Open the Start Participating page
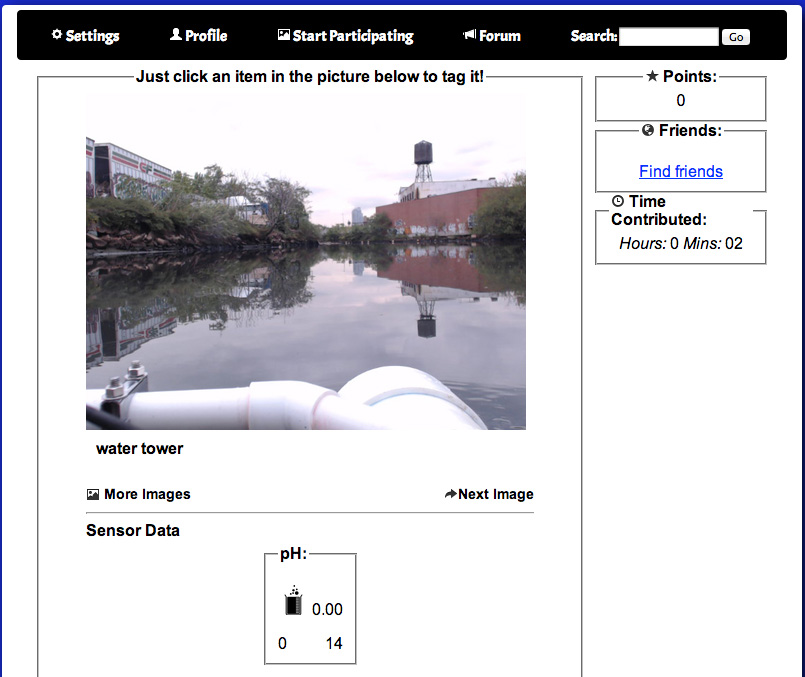 pyautogui.click(x=352, y=36)
